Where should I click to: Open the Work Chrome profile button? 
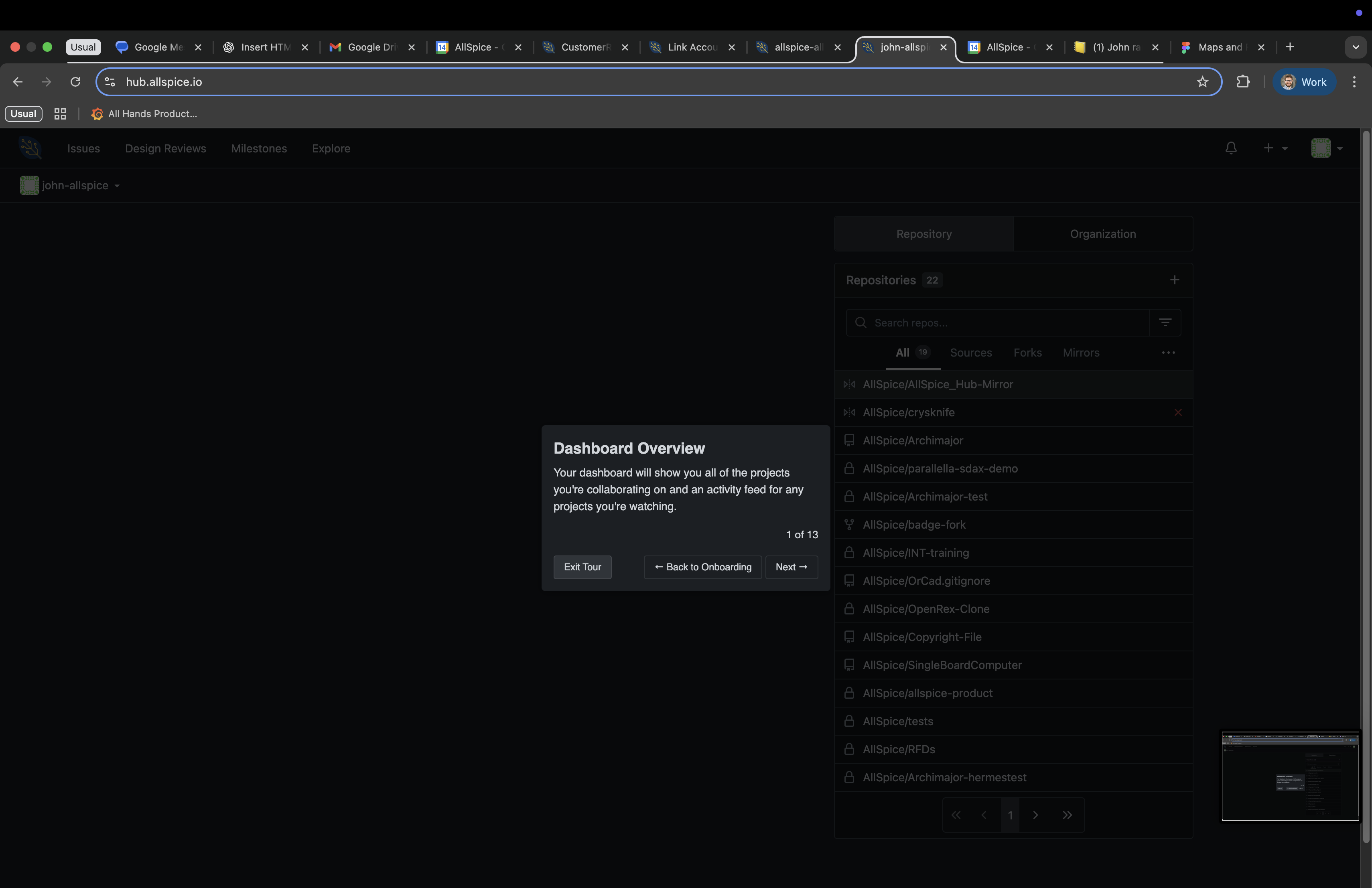1304,82
